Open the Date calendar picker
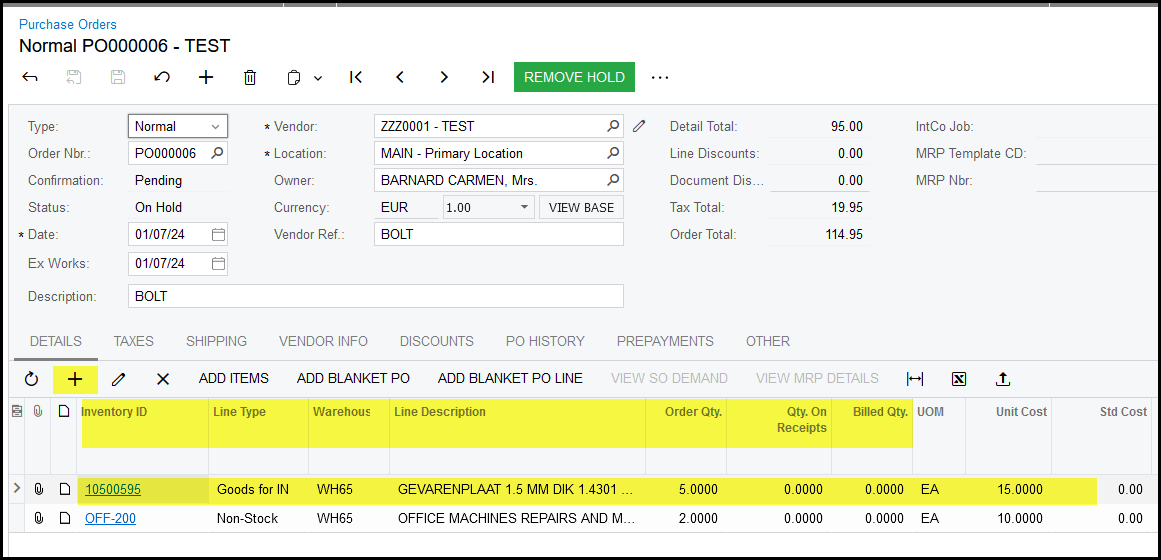 pyautogui.click(x=218, y=235)
